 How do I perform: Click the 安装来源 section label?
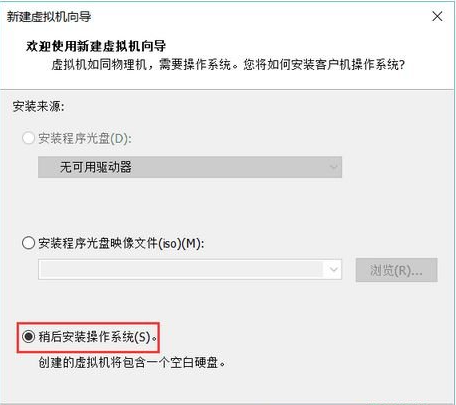tap(38, 107)
